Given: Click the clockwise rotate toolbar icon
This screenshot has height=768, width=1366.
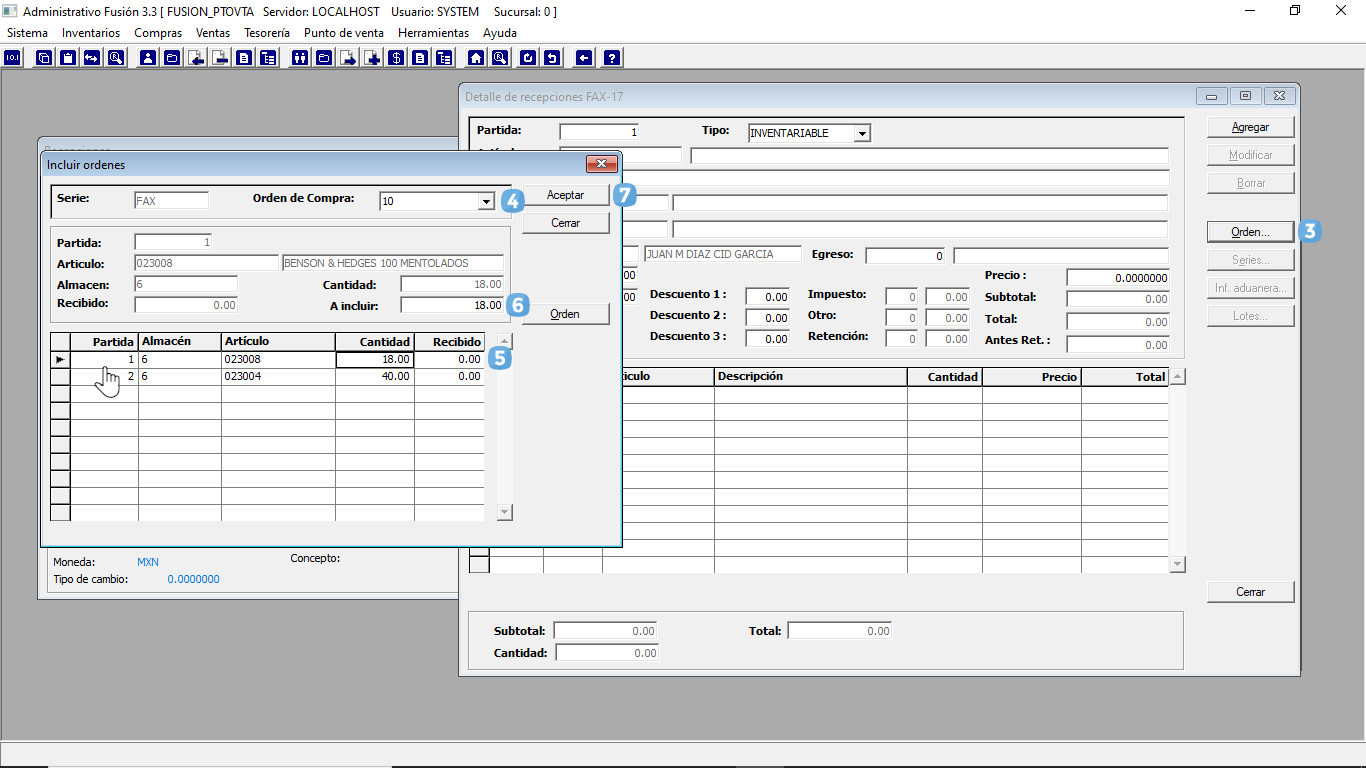Looking at the screenshot, I should (x=528, y=57).
